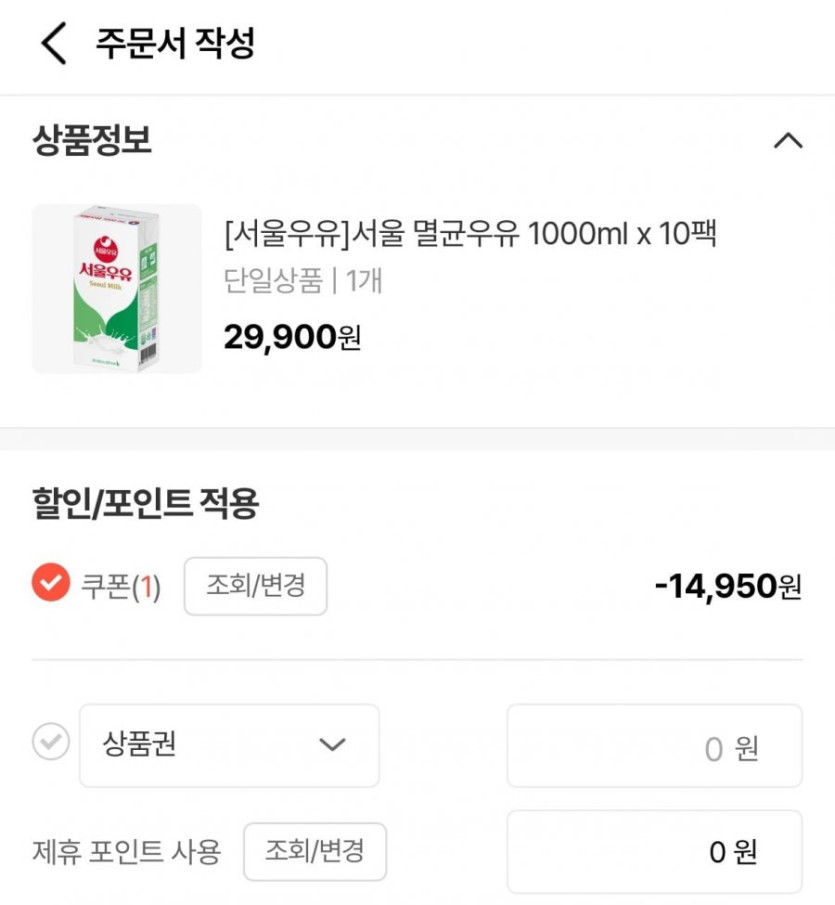Tap the 29,900원 product price
Screen dimensions: 835x905
click(x=292, y=337)
